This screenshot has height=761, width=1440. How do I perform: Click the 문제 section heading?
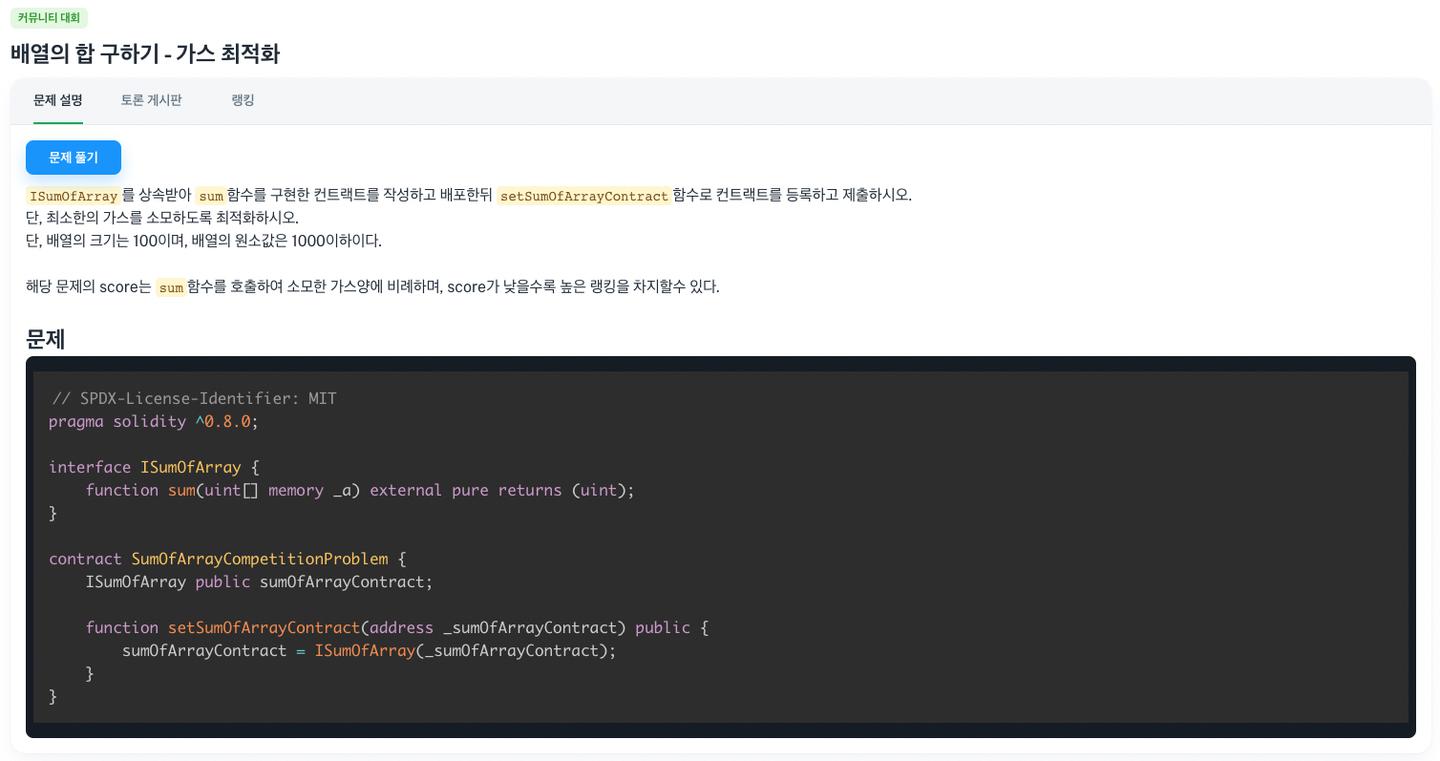tap(45, 339)
